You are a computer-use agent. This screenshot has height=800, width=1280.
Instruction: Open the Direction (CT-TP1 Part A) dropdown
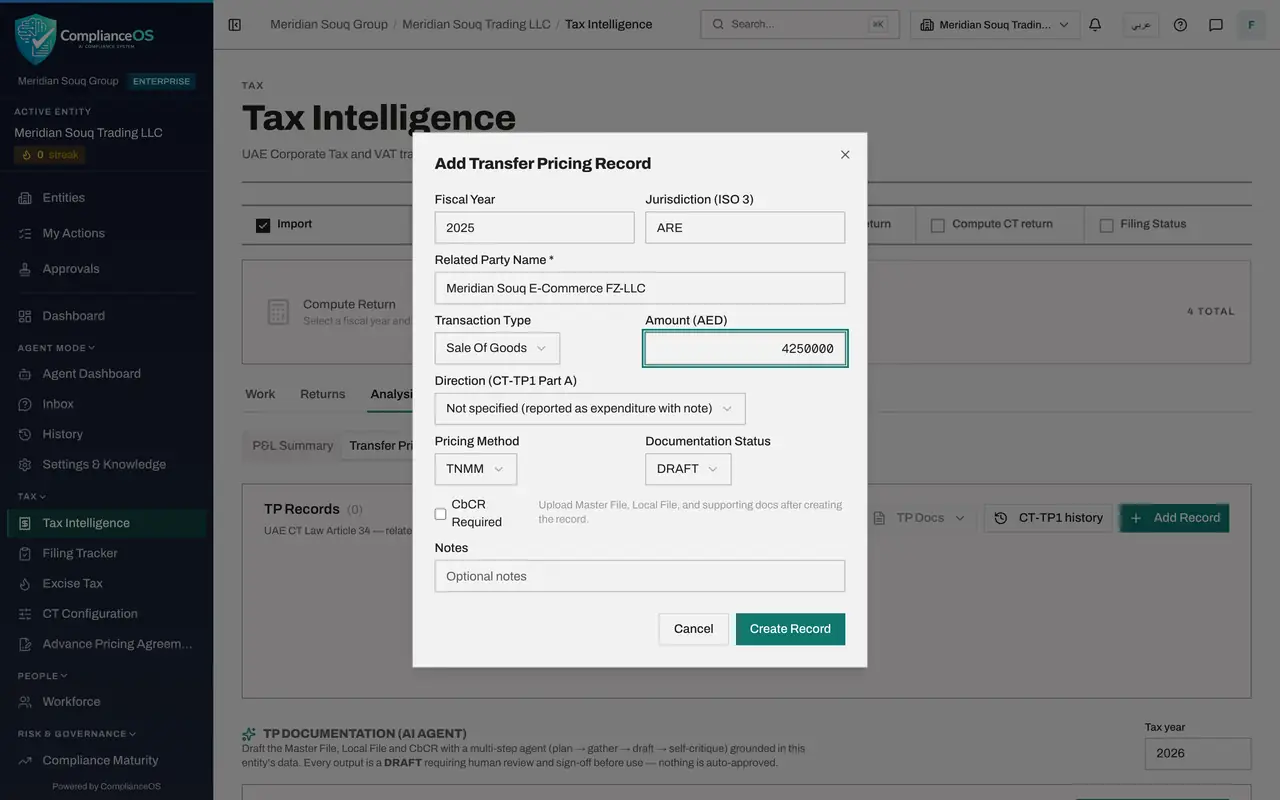tap(590, 408)
